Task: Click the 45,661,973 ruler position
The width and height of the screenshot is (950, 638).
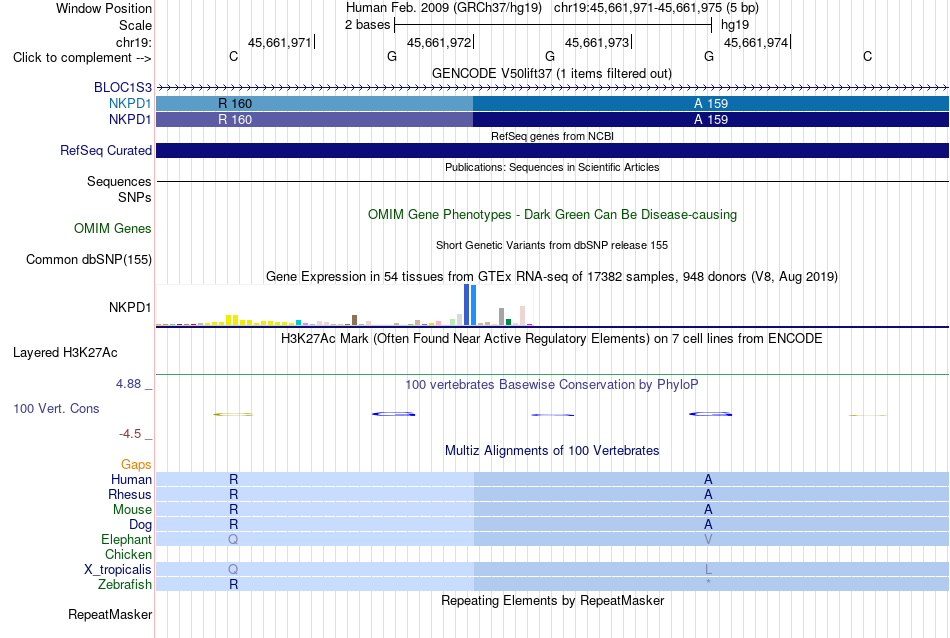Action: [597, 42]
